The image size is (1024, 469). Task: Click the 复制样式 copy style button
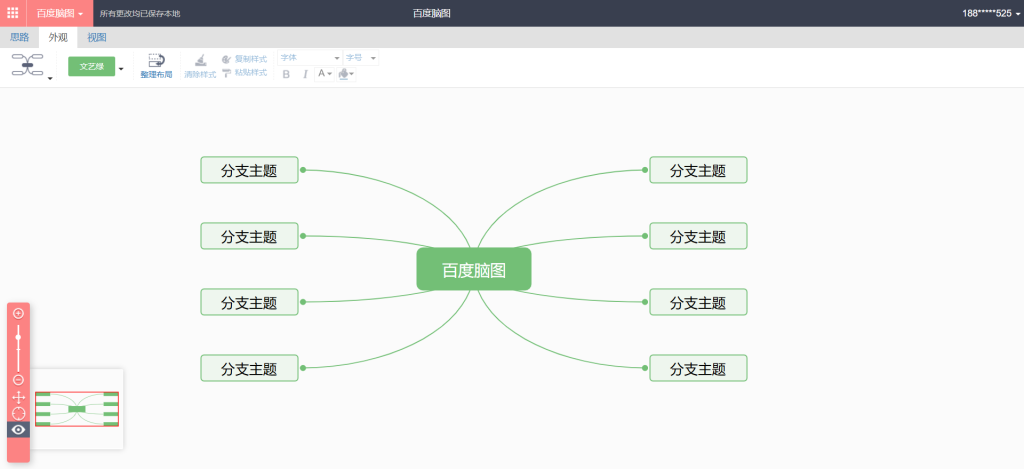[244, 59]
